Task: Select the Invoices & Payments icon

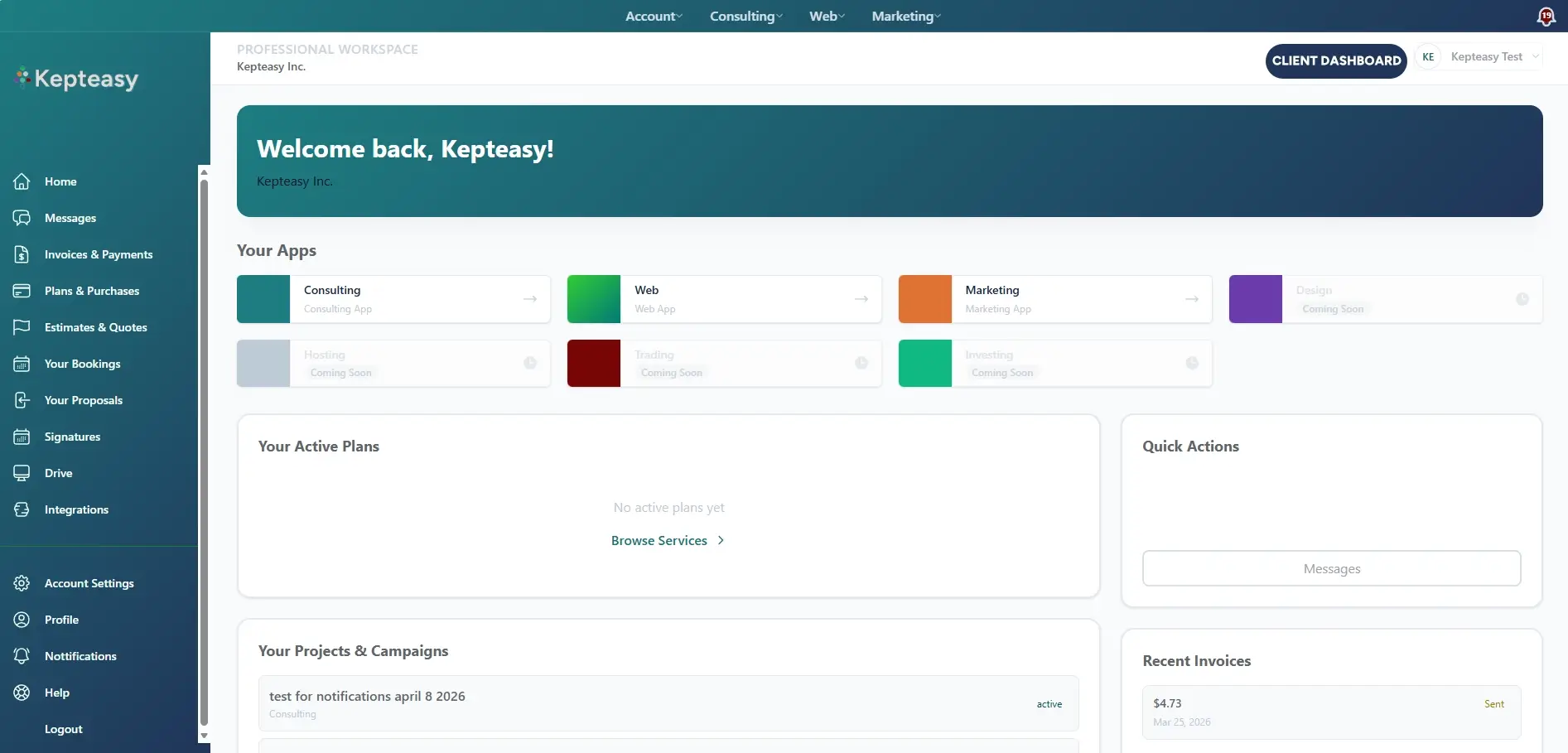Action: (x=22, y=254)
